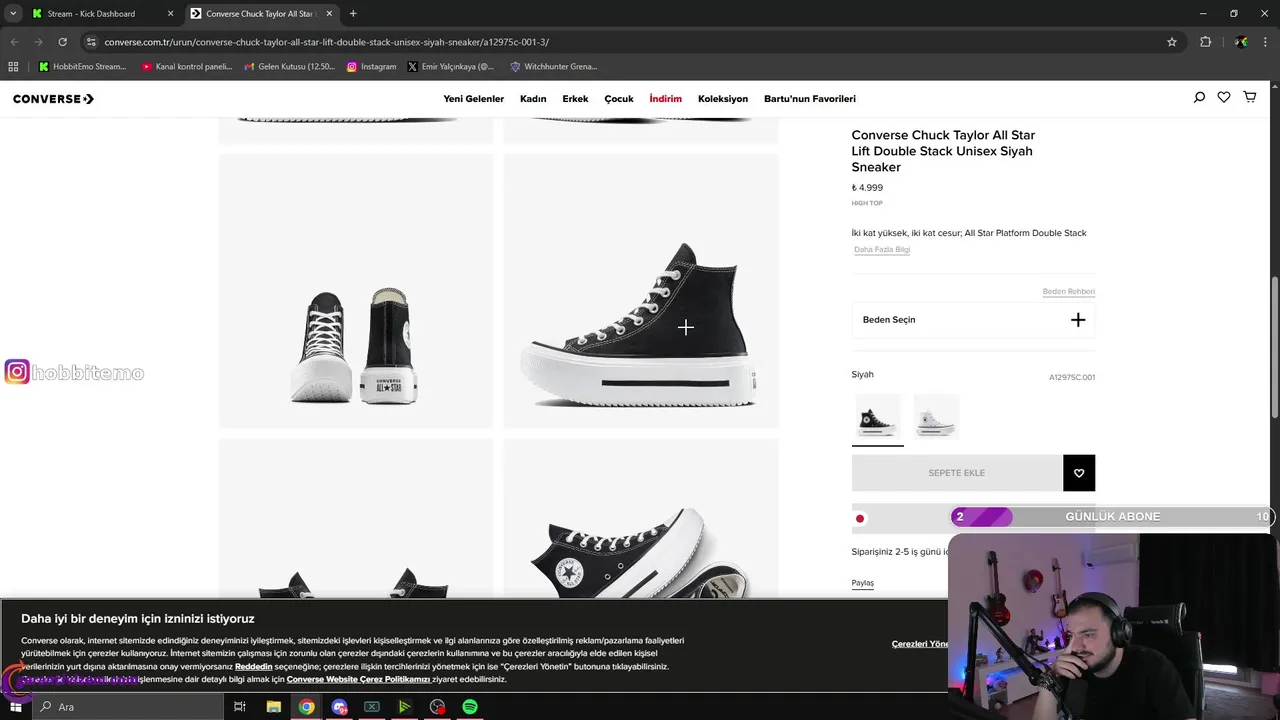Click the Sepete Ekle button
This screenshot has width=1280, height=720.
point(957,473)
